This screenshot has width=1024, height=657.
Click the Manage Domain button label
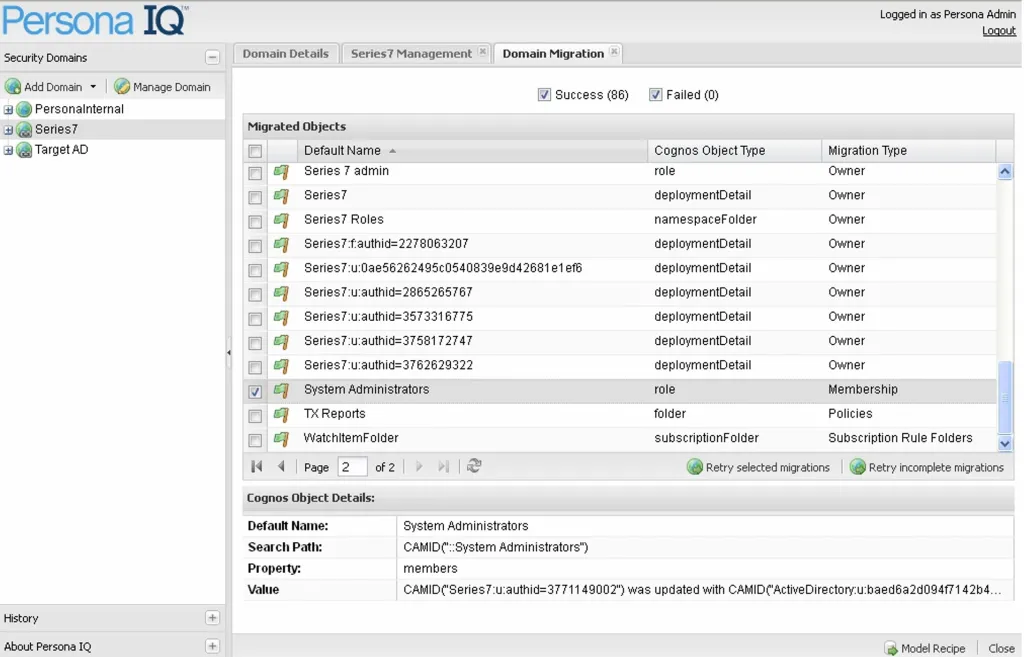click(x=171, y=87)
